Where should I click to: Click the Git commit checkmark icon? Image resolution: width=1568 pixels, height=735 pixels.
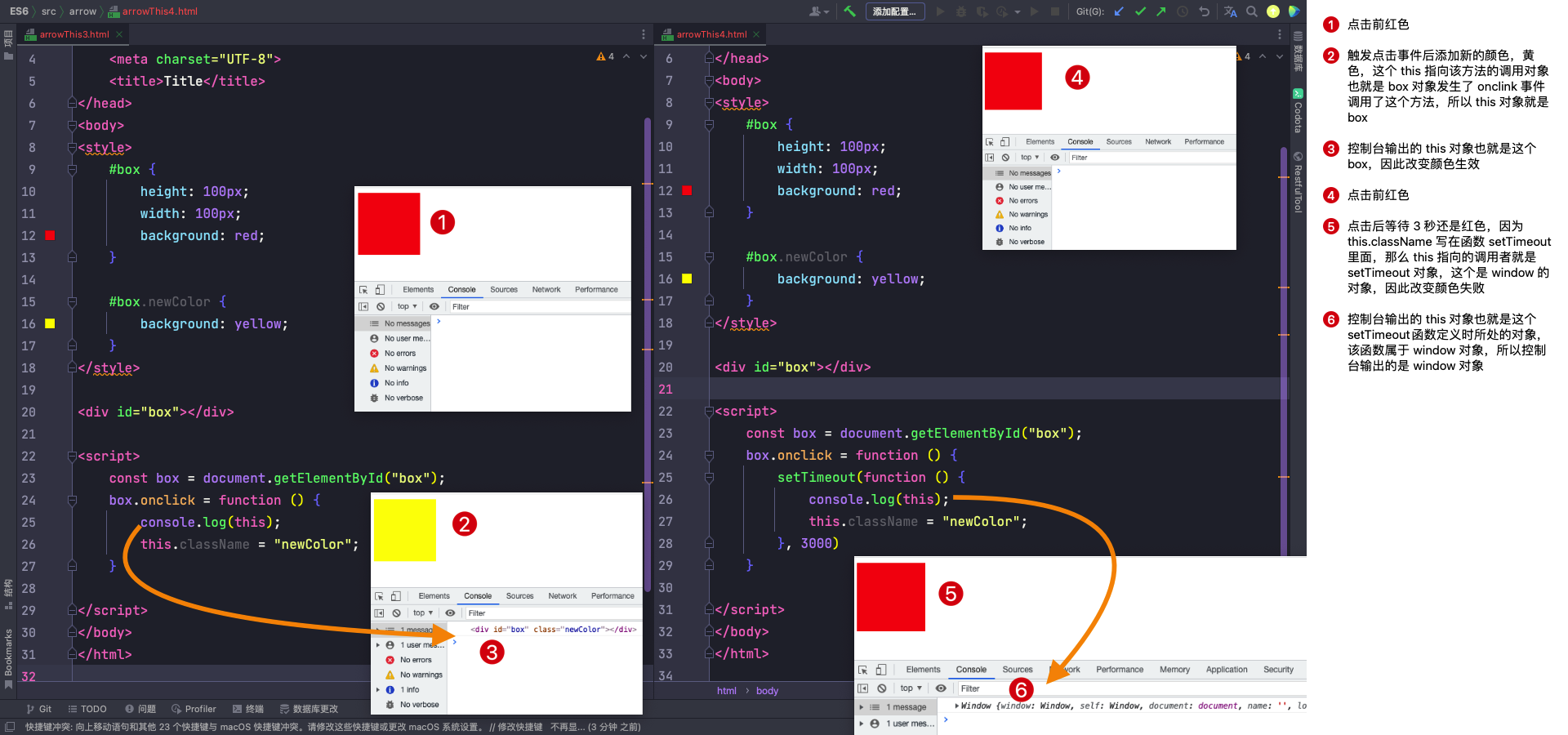(x=1140, y=11)
